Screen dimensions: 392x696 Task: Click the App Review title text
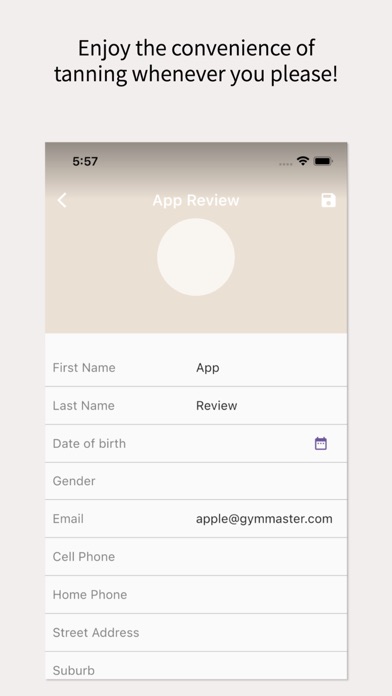click(196, 201)
